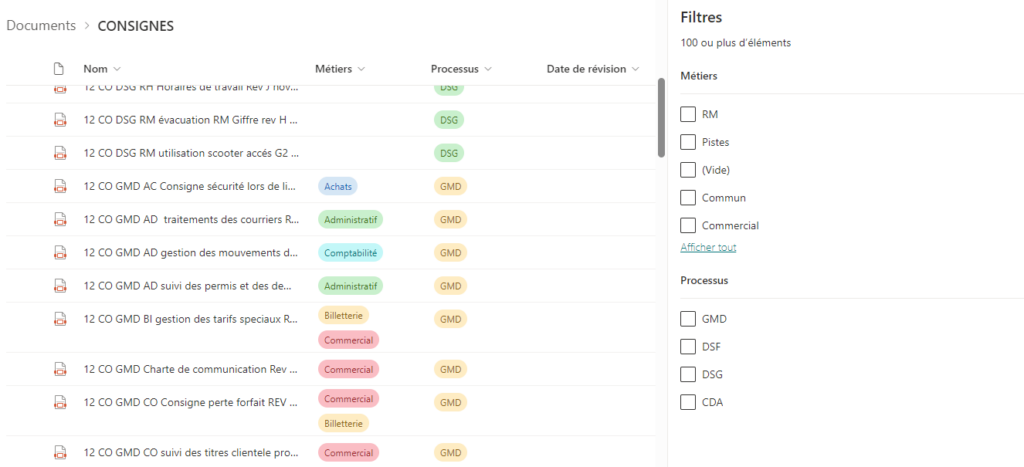Click the PDF icon of the 'suivi des permis' row
Viewport: 1024px width, 467px height.
pyautogui.click(x=60, y=285)
